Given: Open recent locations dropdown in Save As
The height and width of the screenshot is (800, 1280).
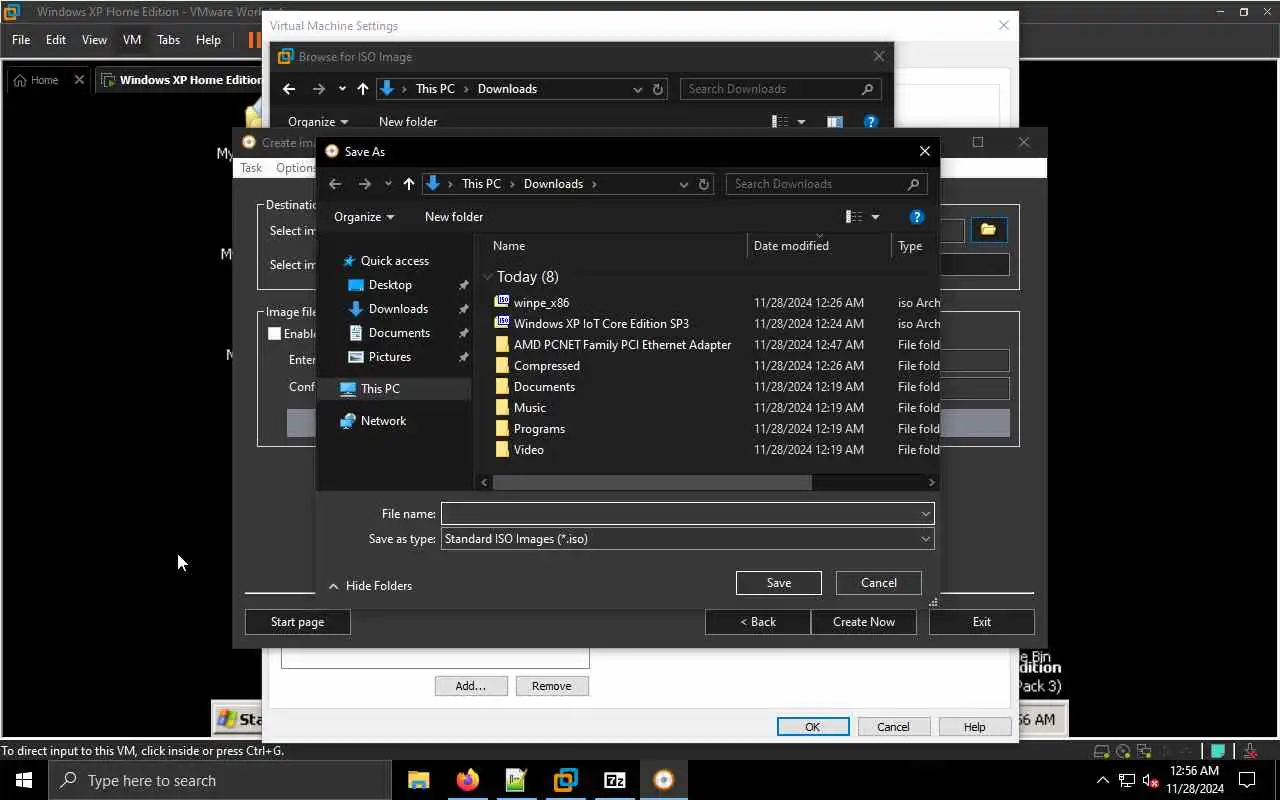Looking at the screenshot, I should coord(388,184).
